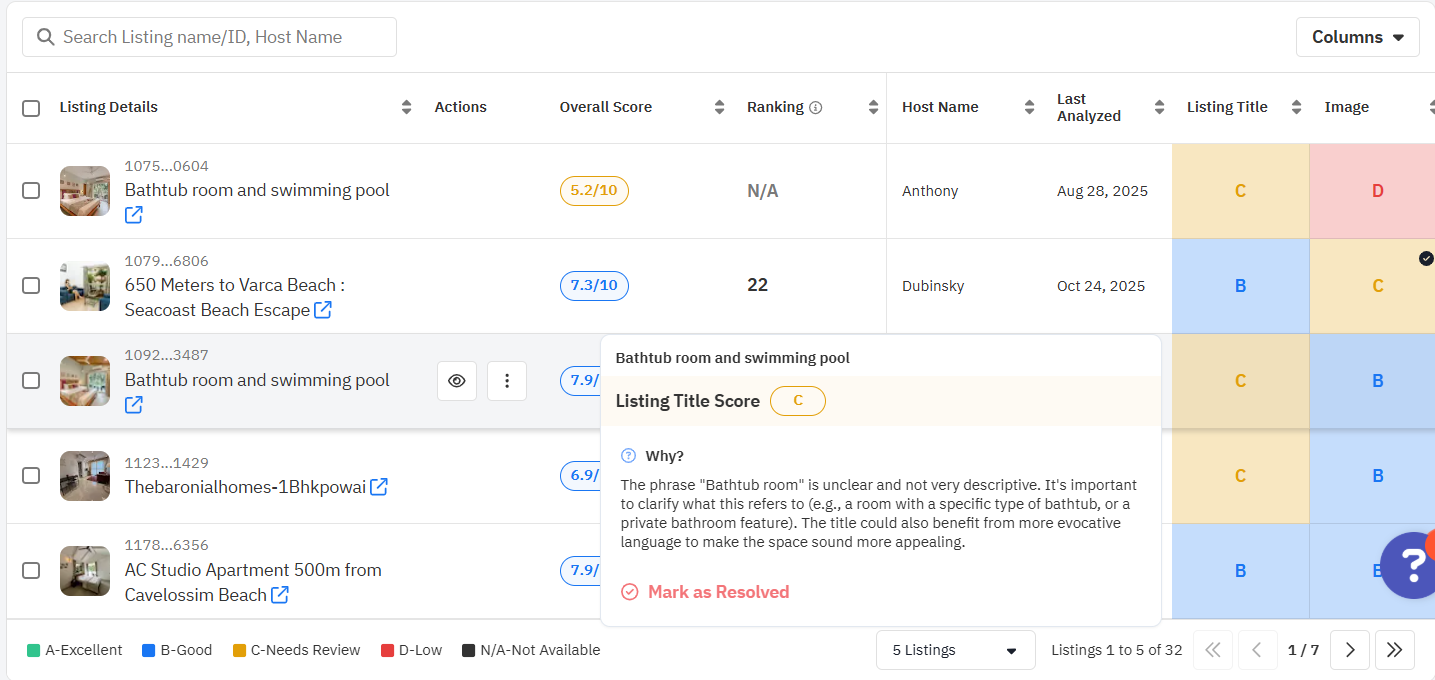
Task: Sort by the Host Name column header
Action: click(x=1029, y=108)
